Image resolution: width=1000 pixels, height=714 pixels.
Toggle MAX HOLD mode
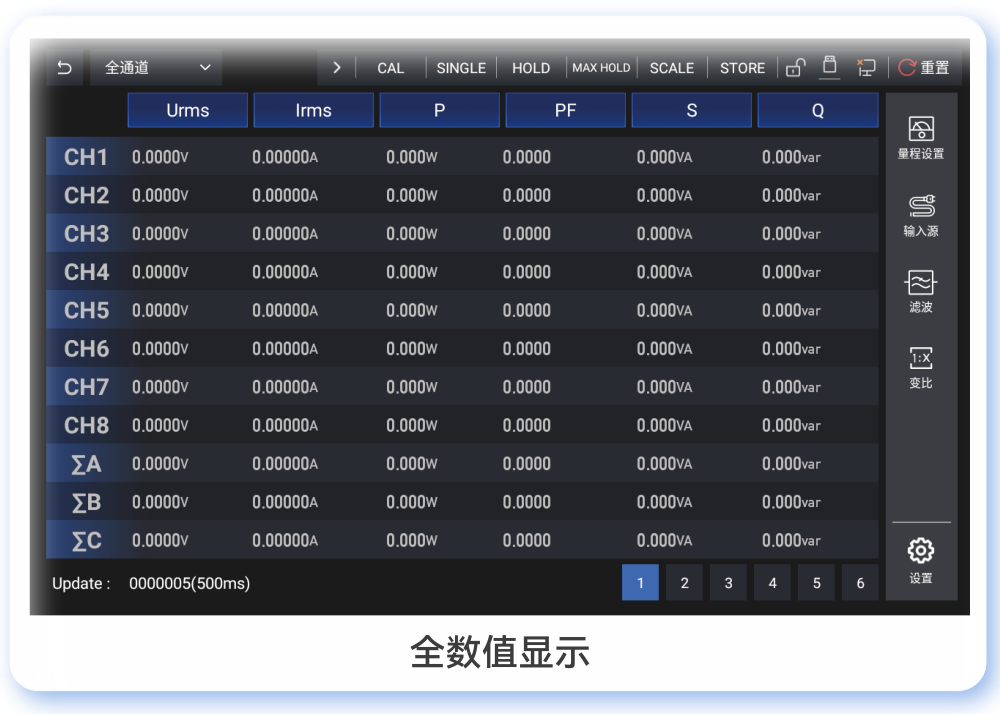[x=601, y=68]
